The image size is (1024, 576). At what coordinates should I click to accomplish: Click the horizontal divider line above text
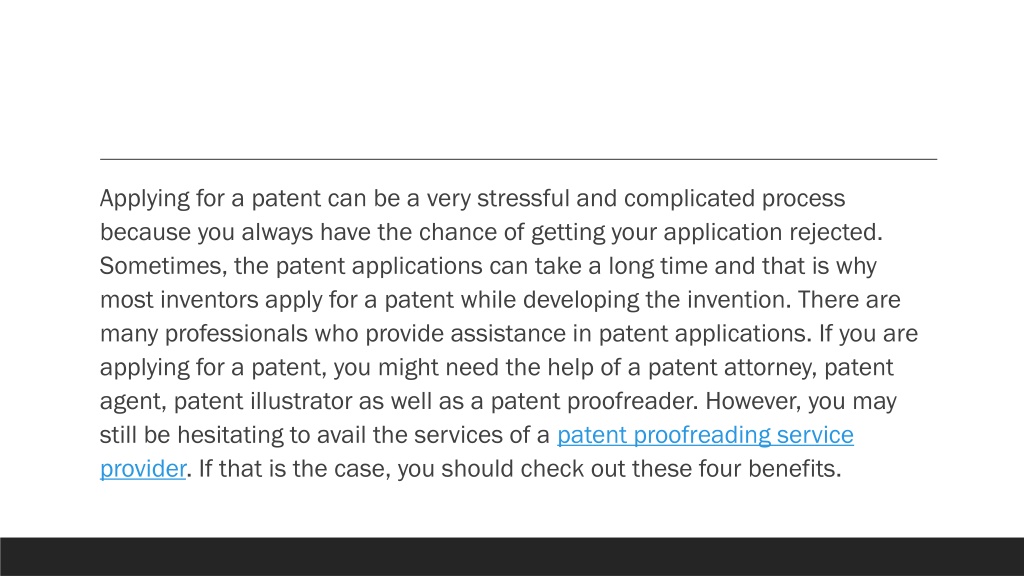[518, 159]
